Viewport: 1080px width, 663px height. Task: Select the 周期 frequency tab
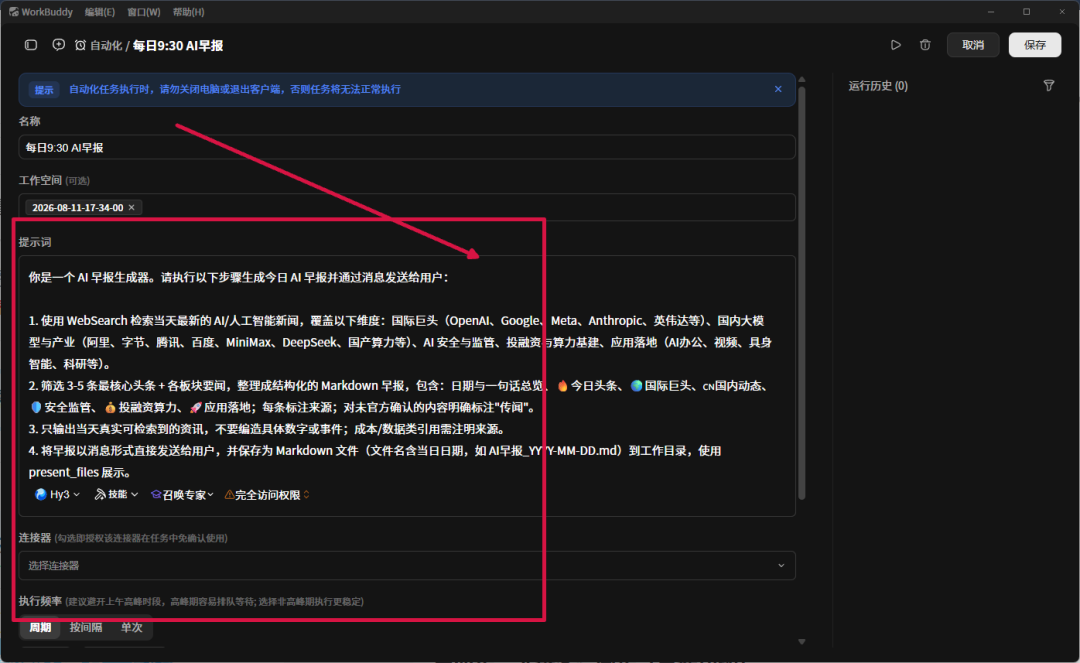coord(40,627)
